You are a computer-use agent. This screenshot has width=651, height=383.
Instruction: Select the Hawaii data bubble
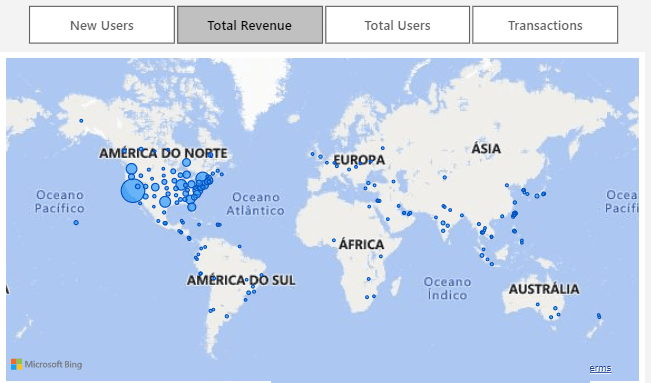tap(76, 223)
